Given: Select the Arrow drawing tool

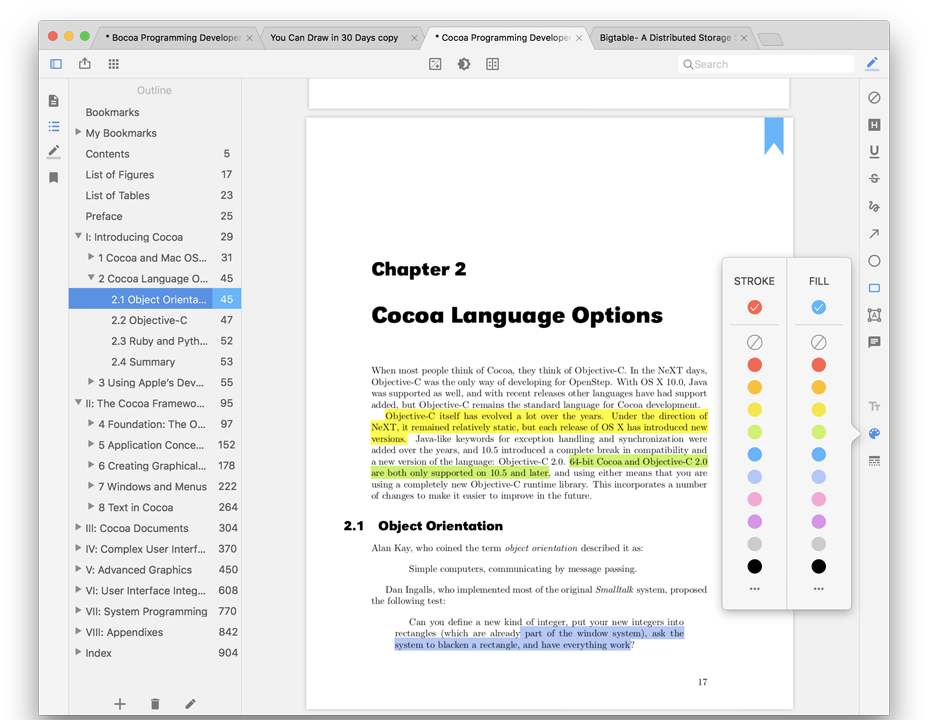Looking at the screenshot, I should [873, 233].
